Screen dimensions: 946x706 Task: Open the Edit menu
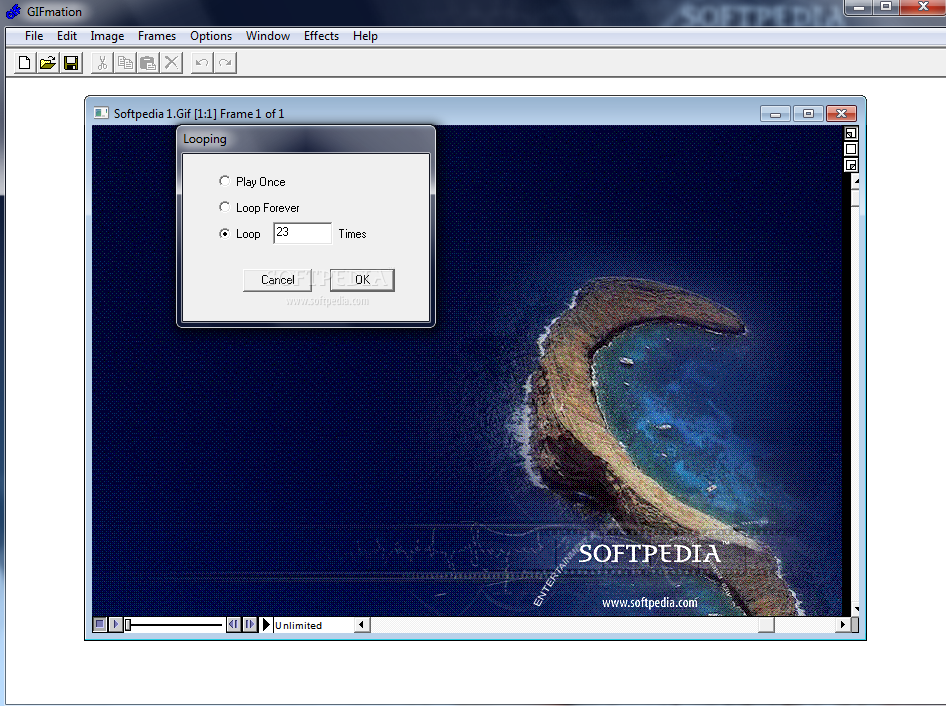tap(67, 36)
